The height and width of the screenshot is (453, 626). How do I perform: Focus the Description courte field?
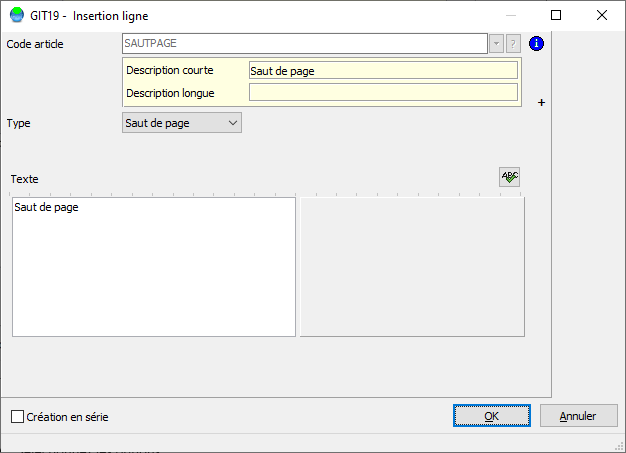(x=383, y=71)
